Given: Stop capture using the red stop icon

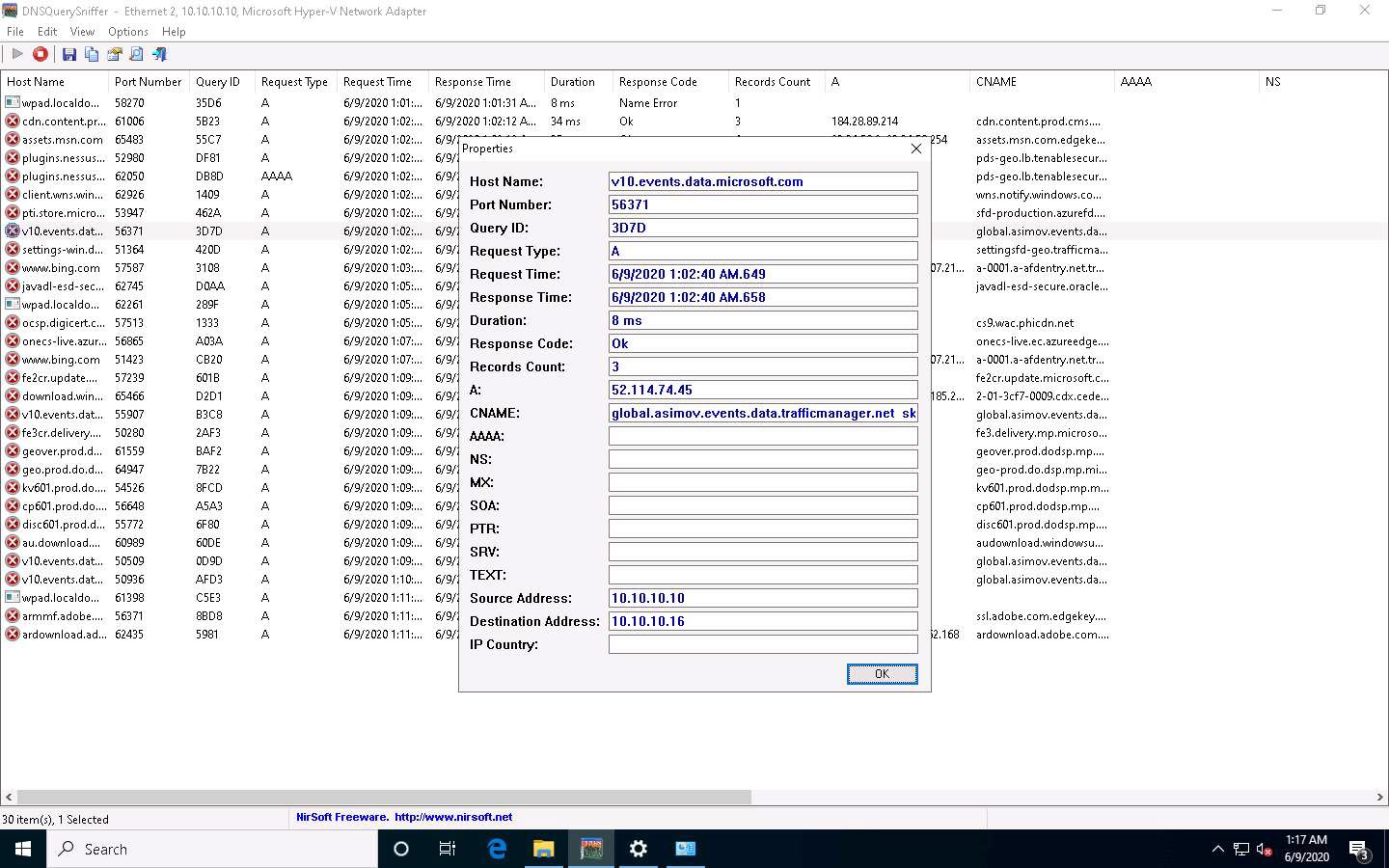Looking at the screenshot, I should [x=41, y=54].
